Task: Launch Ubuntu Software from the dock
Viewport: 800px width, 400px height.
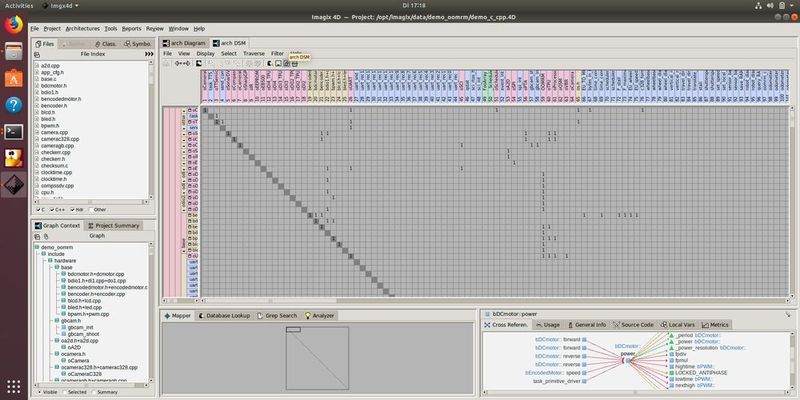Action: 14,78
